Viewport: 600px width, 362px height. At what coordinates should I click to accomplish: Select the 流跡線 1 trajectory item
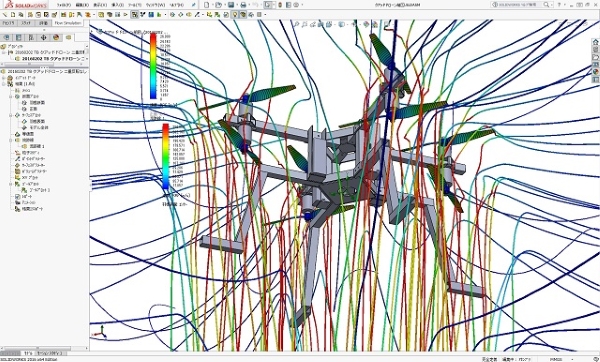tap(37, 146)
